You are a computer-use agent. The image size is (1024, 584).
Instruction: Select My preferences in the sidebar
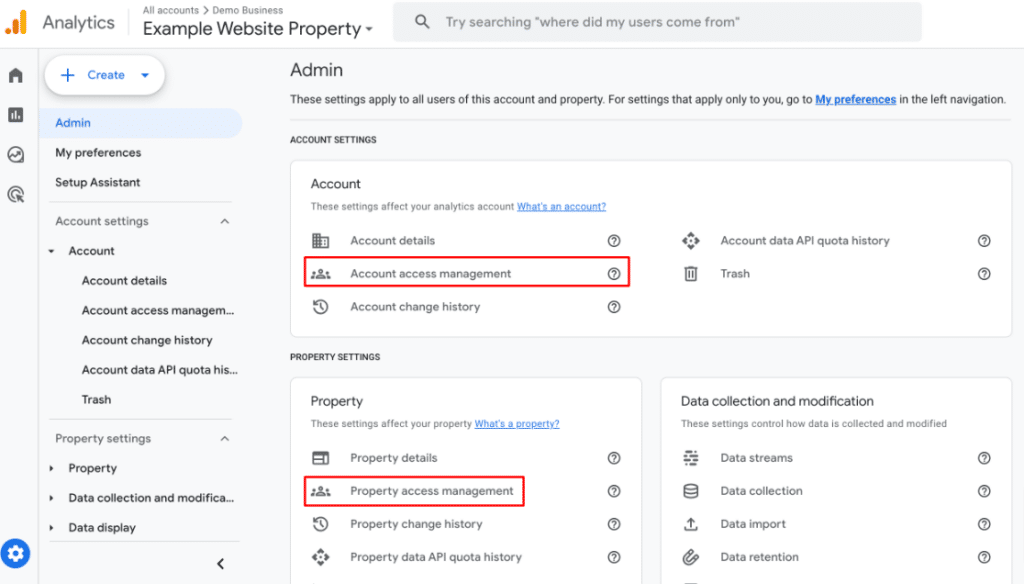[98, 152]
